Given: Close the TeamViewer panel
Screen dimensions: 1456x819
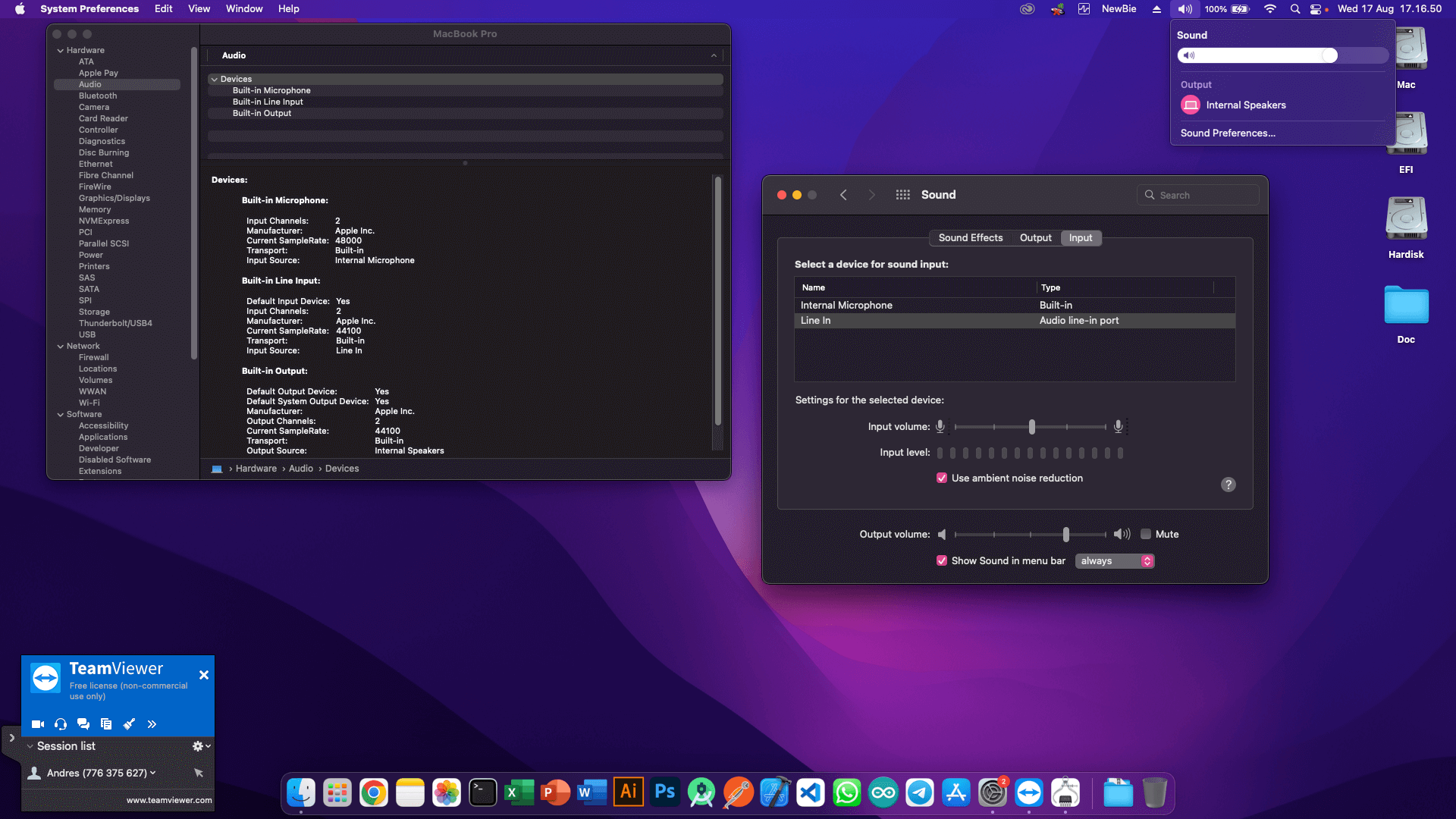Looking at the screenshot, I should tap(204, 675).
